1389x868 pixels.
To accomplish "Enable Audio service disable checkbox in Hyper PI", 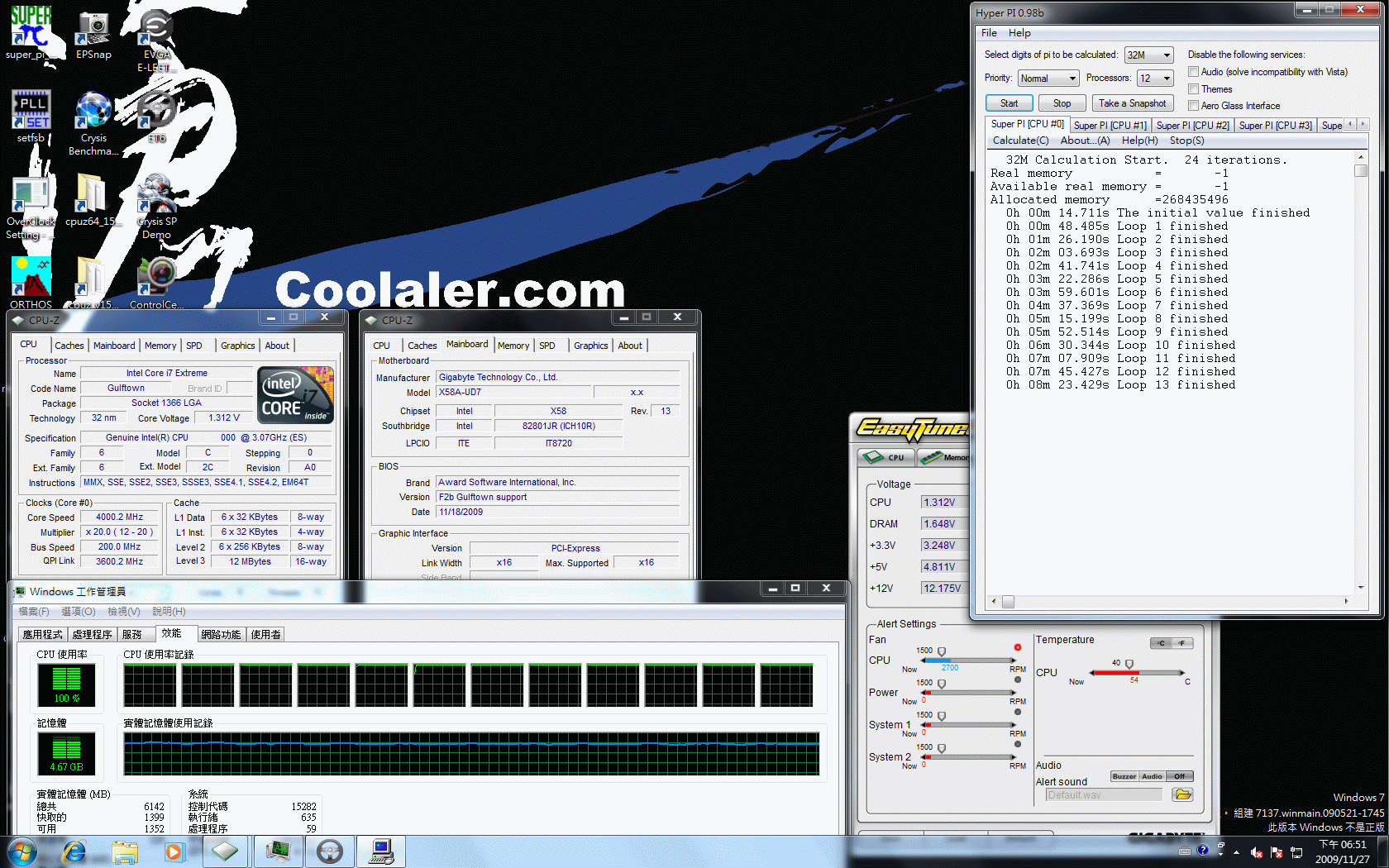I will pos(1193,72).
